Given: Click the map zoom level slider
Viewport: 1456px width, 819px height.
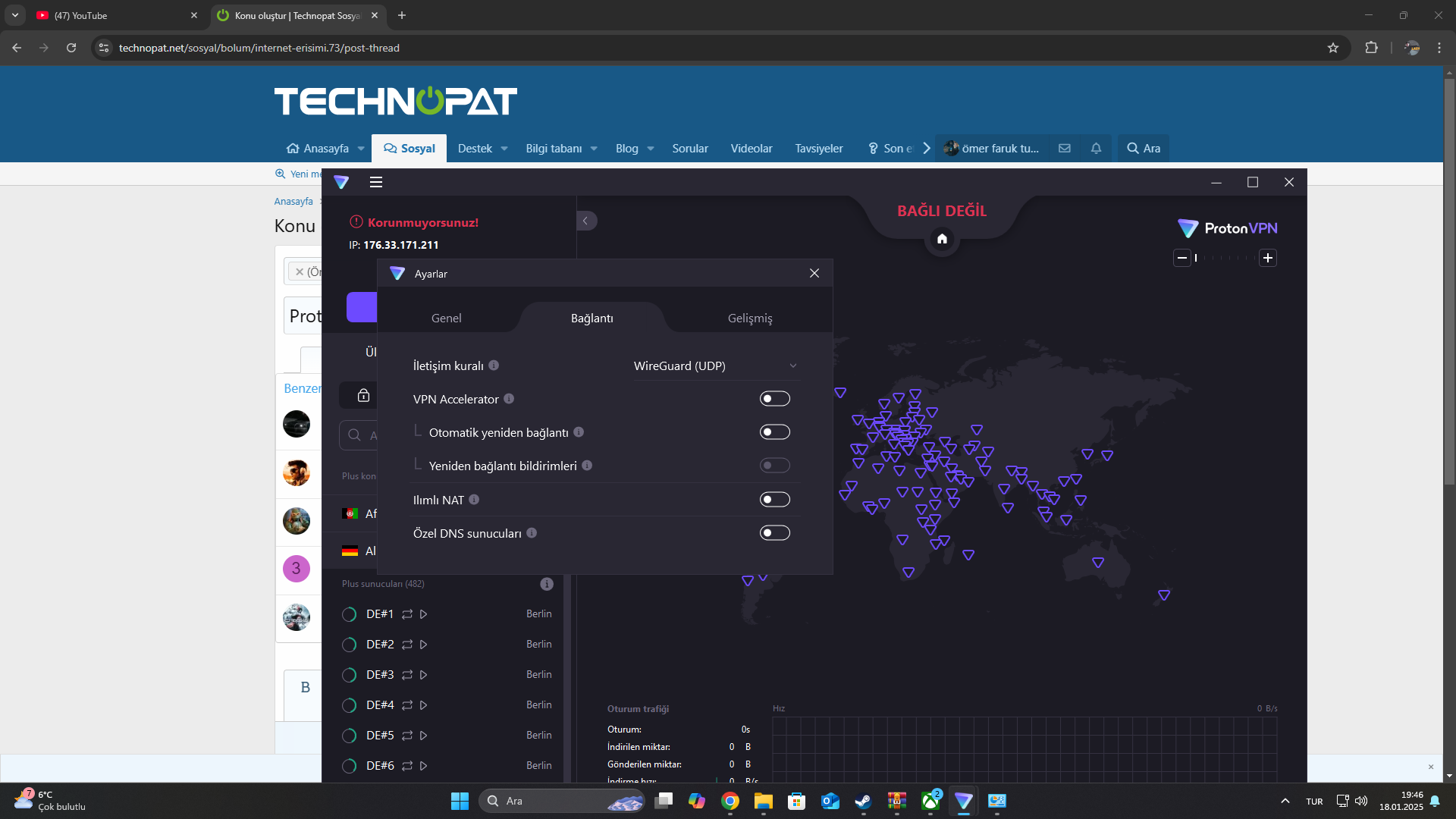Looking at the screenshot, I should point(1224,259).
